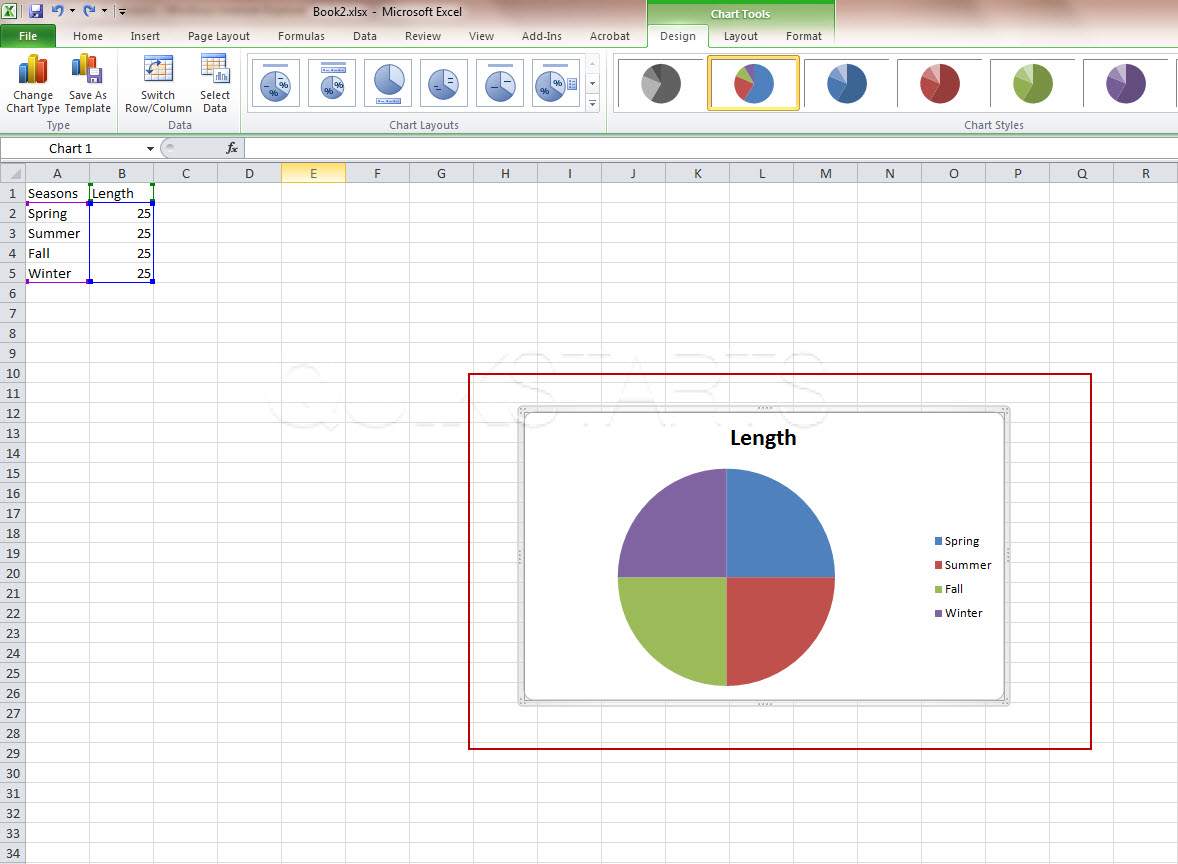Click cell A5 containing Winter
Screen dimensions: 1178x864
(x=57, y=273)
